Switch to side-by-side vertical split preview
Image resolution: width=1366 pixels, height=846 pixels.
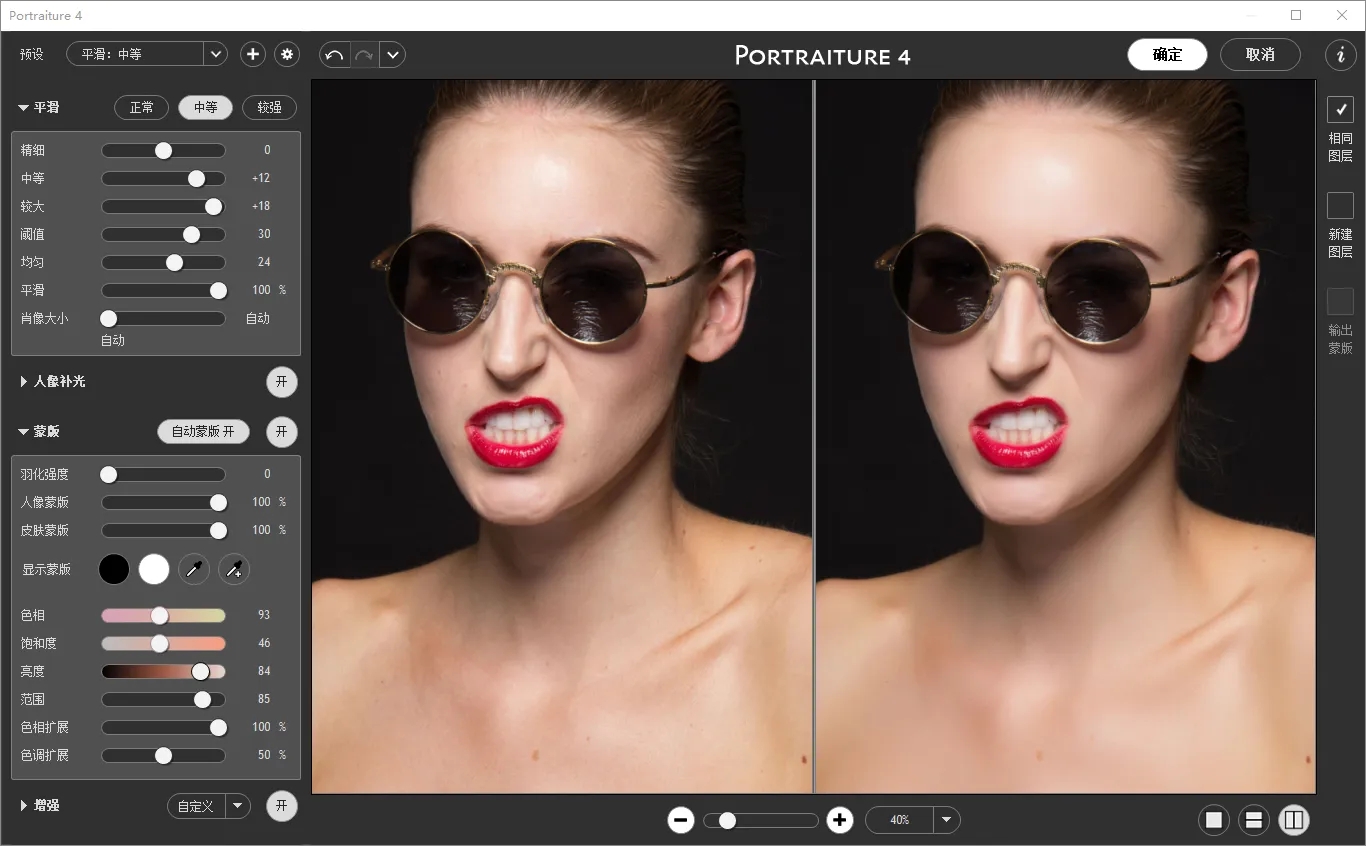tap(1293, 820)
